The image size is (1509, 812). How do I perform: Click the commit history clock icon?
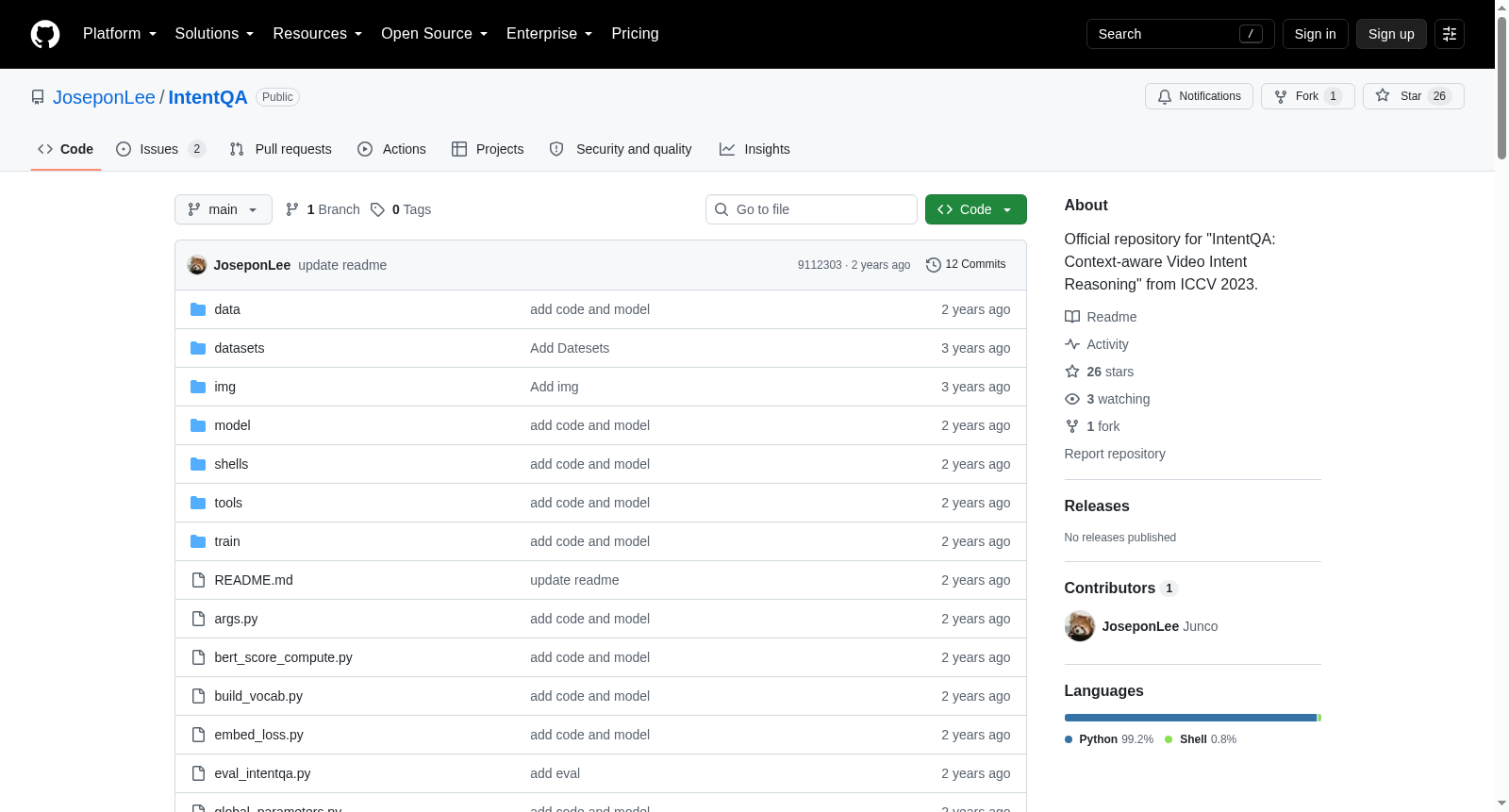(934, 265)
